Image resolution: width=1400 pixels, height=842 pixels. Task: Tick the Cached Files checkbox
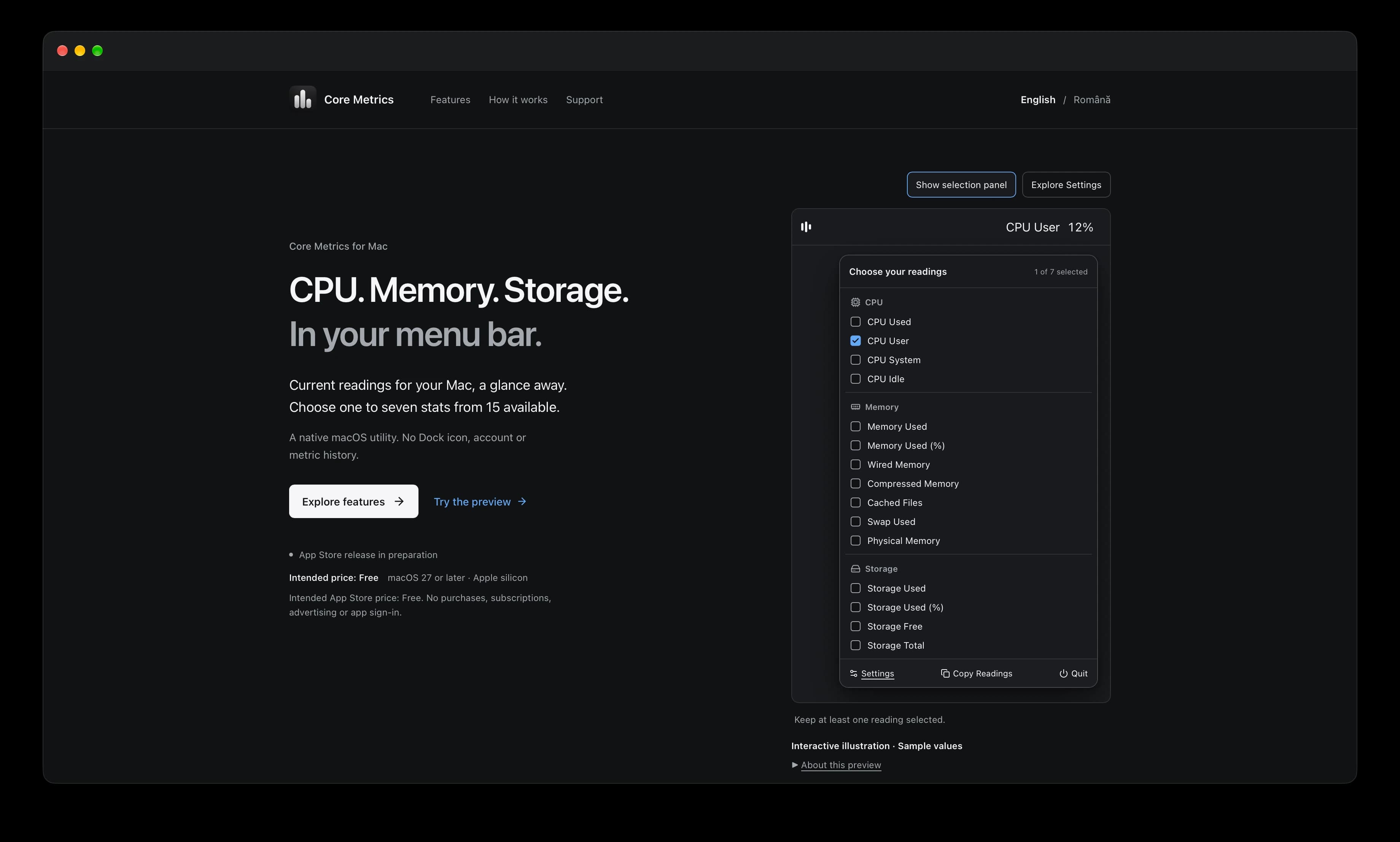855,503
